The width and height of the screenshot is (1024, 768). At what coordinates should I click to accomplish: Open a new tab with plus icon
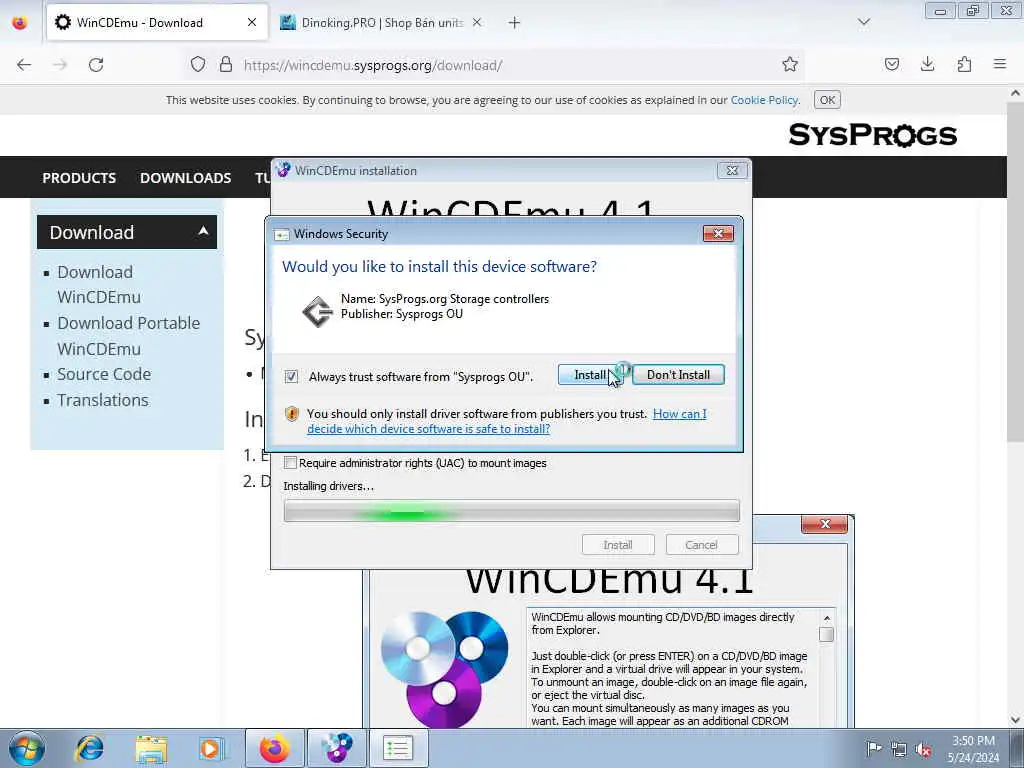click(x=515, y=23)
